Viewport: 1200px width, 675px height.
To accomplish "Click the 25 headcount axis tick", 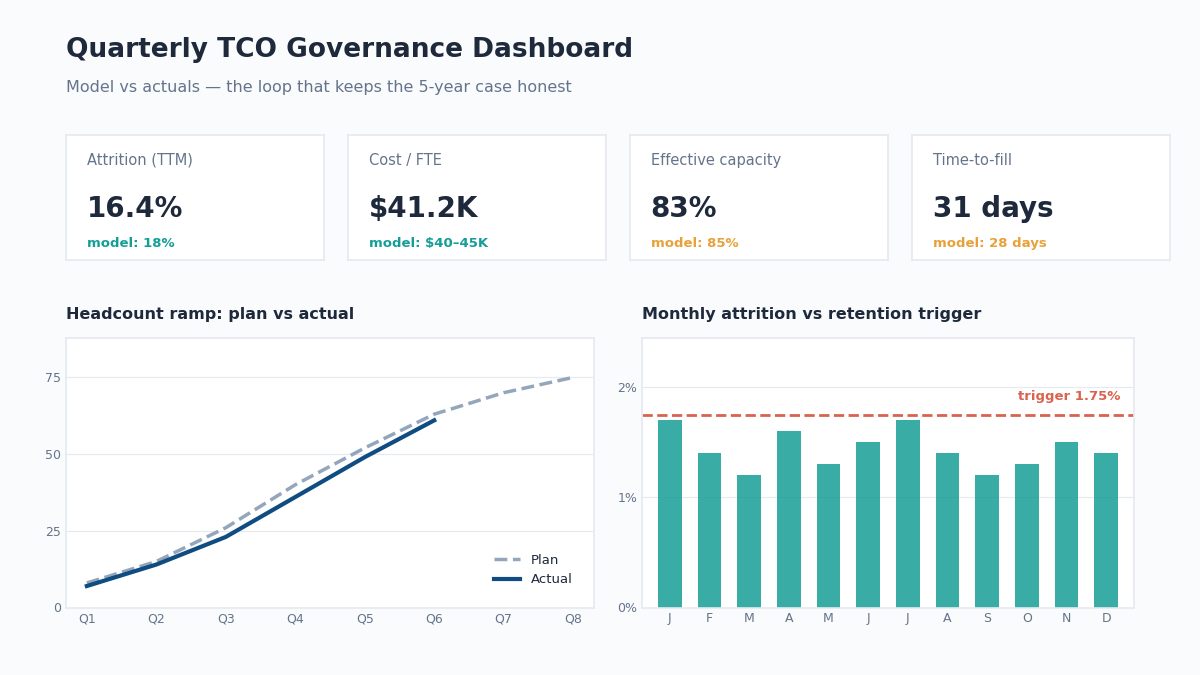I will [53, 531].
